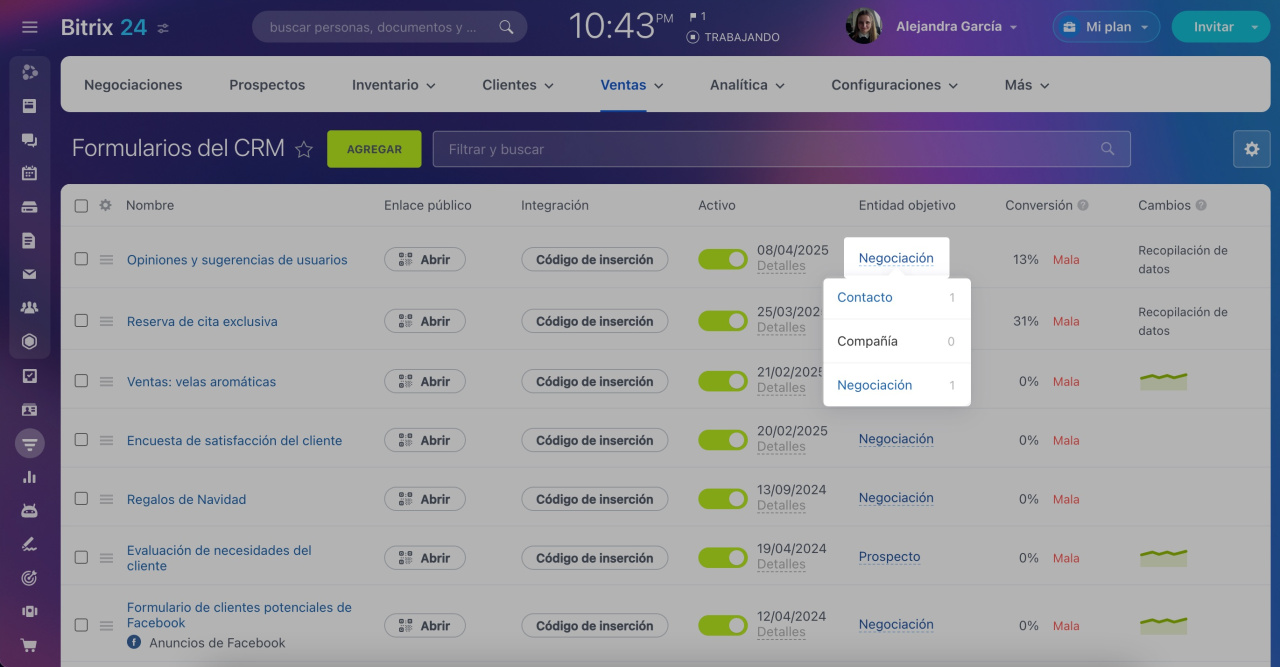Open the Encuesta de satisfacción del cliente form
The image size is (1280, 667).
coord(234,440)
